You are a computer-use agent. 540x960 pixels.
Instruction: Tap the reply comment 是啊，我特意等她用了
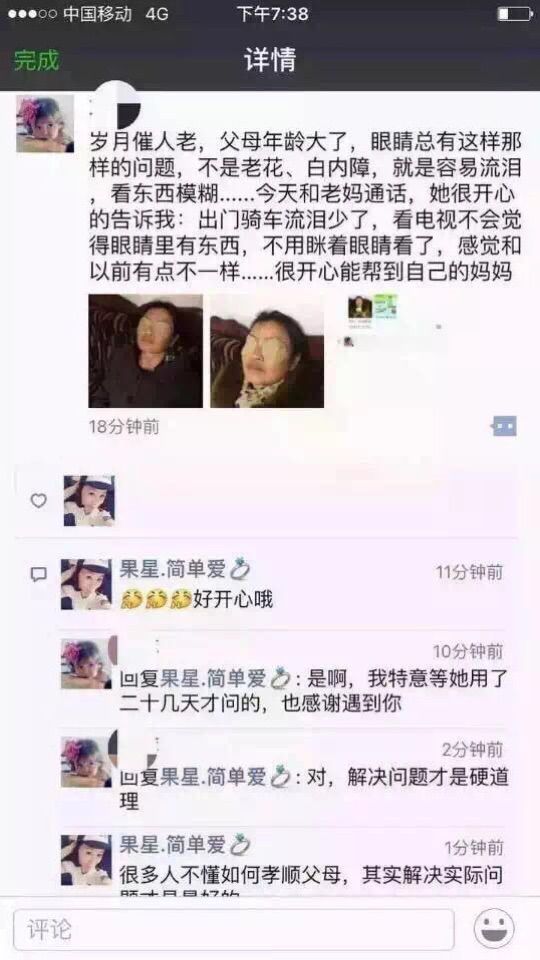[313, 691]
